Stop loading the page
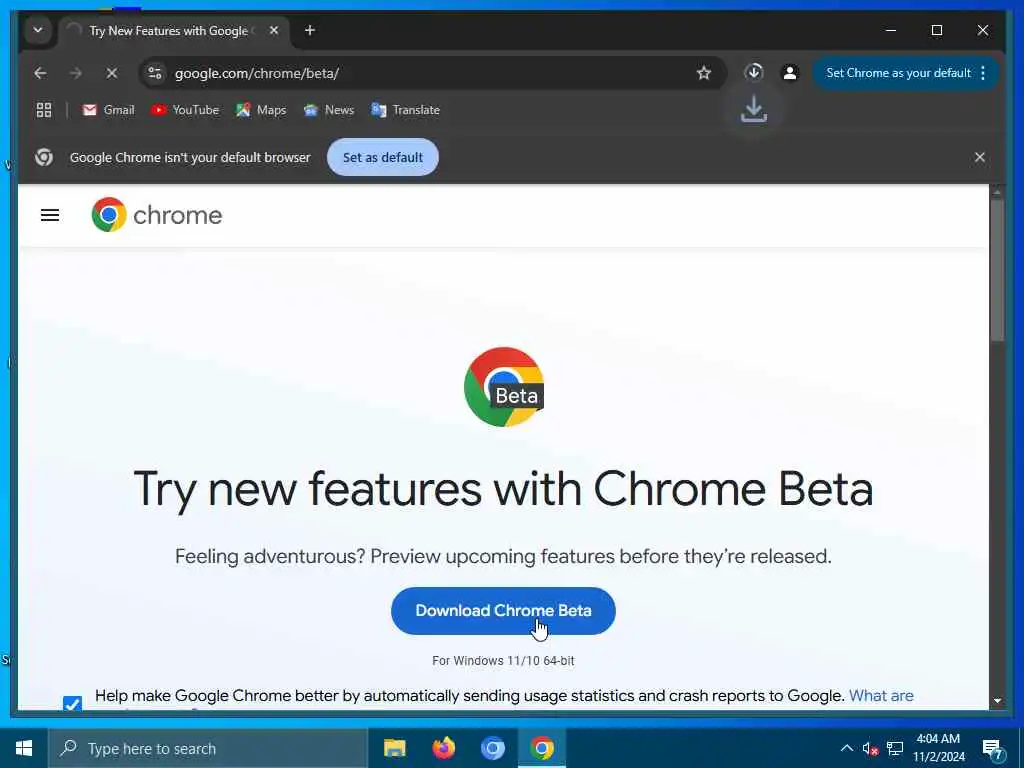Screen dimensions: 1024x768 click(x=112, y=73)
